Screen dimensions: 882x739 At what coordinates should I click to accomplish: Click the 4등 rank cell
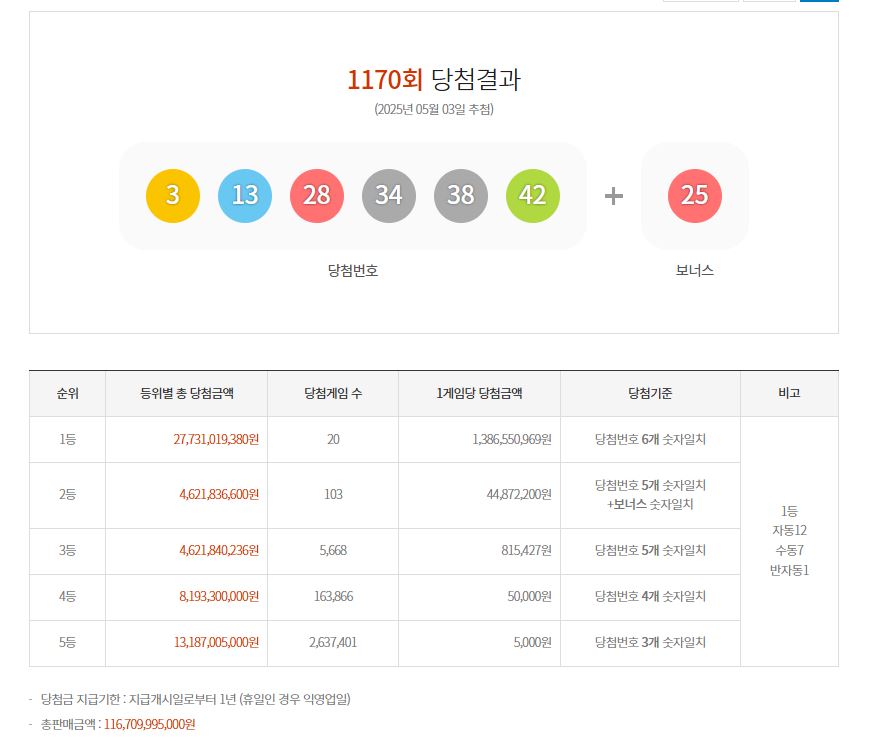tap(68, 596)
